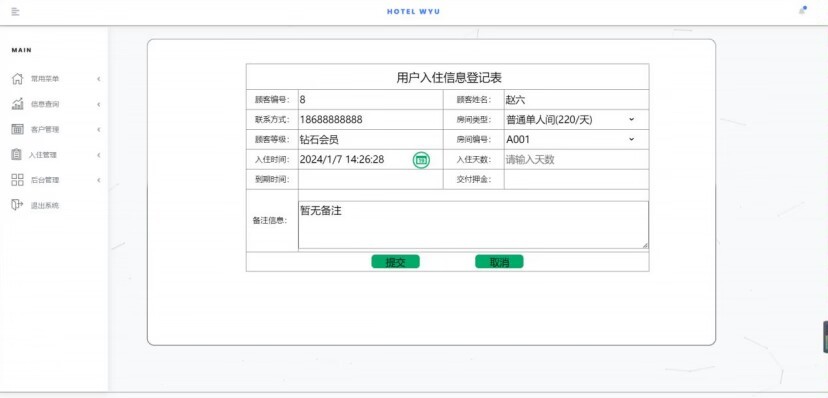Focus the 顾客等级 field showing 钻石会员
The width and height of the screenshot is (828, 398).
(370, 139)
